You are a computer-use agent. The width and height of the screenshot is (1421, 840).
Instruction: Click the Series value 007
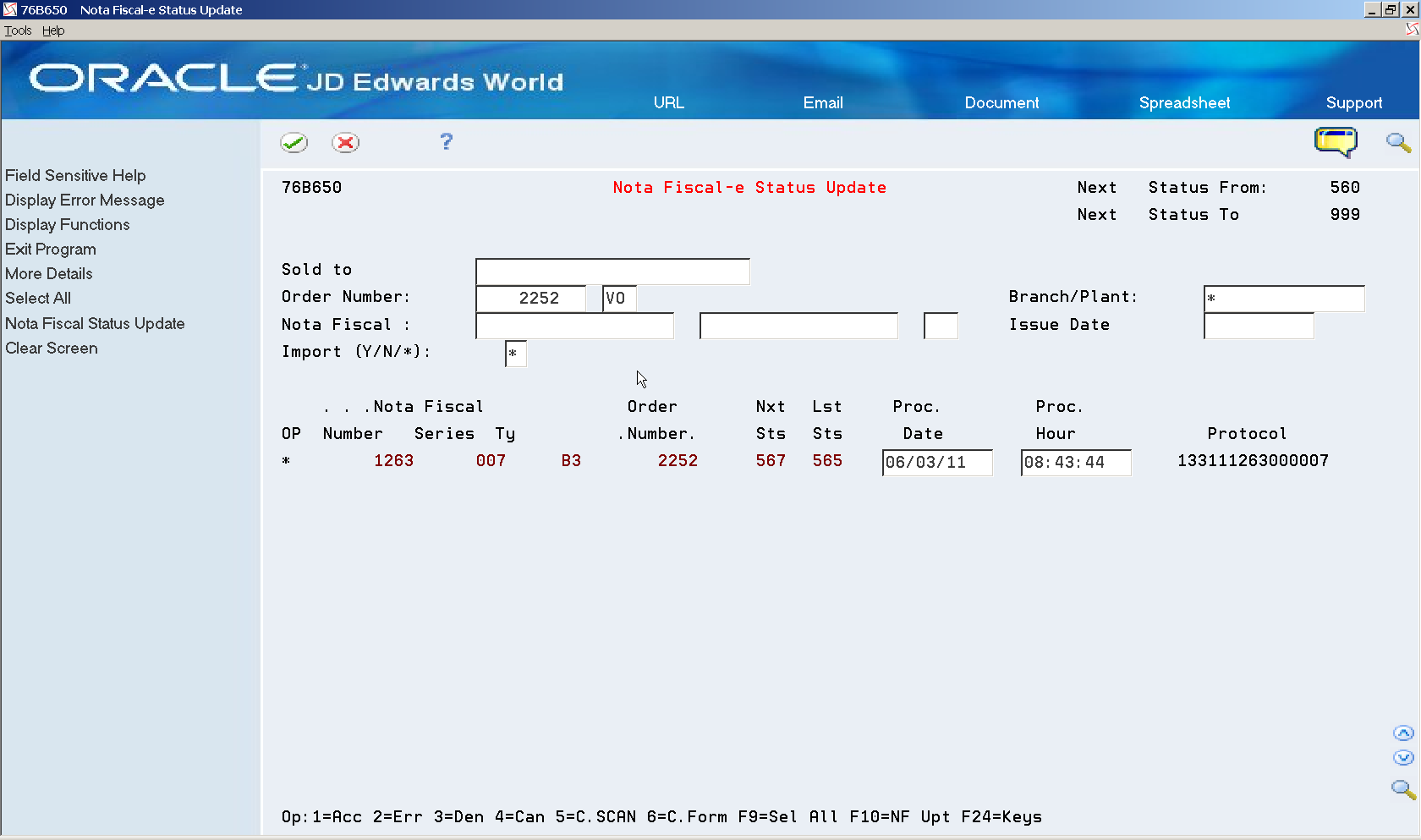click(x=491, y=461)
